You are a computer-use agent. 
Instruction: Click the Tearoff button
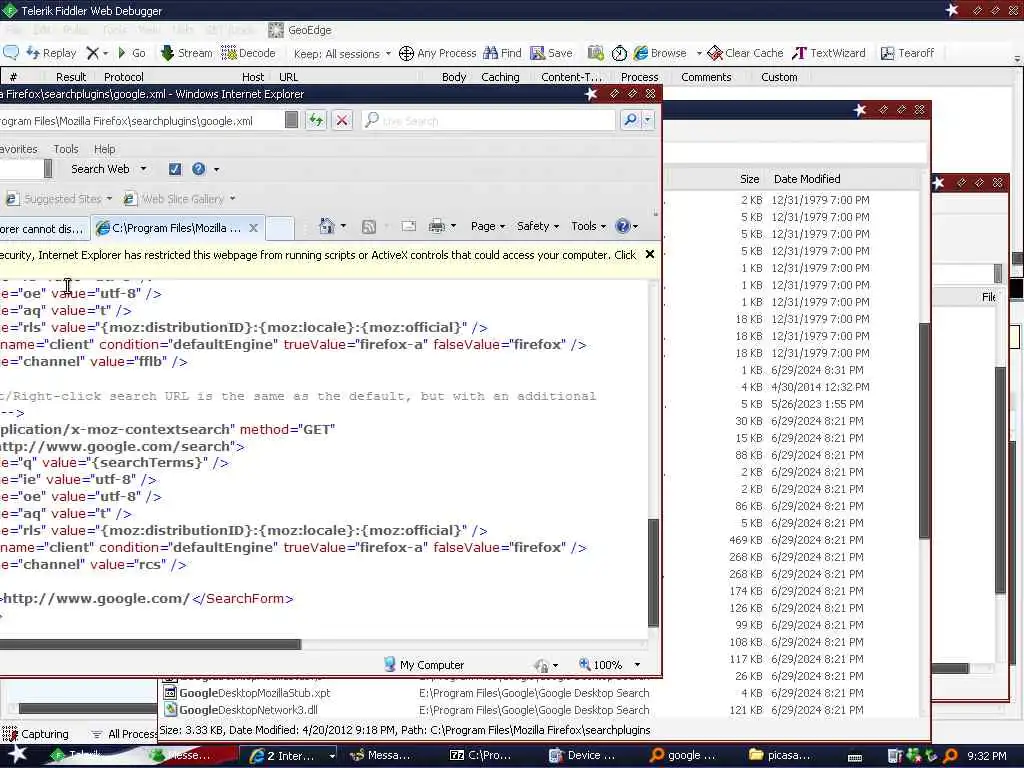click(908, 53)
